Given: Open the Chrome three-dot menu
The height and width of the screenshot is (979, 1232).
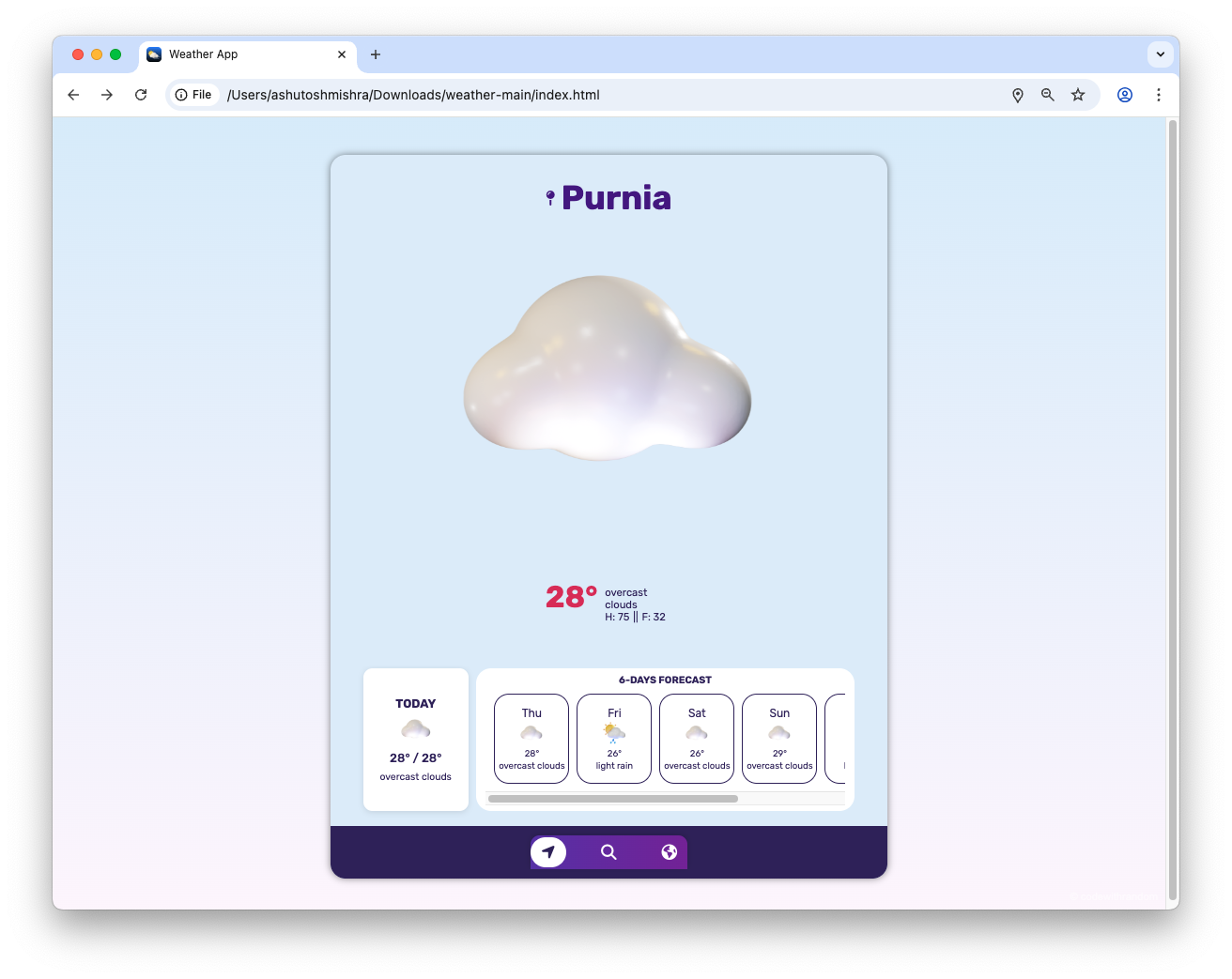Looking at the screenshot, I should point(1159,95).
